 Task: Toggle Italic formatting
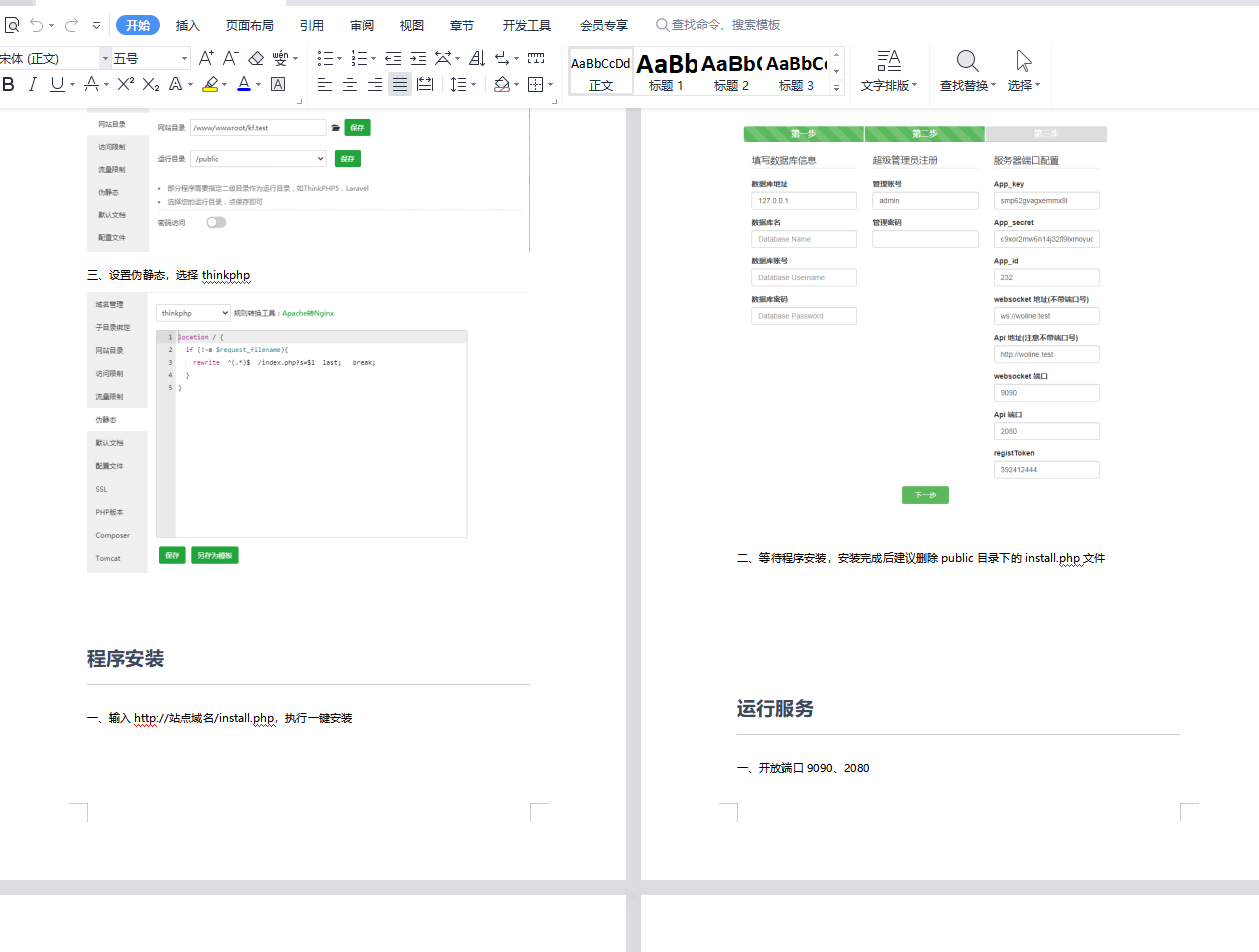(x=32, y=85)
